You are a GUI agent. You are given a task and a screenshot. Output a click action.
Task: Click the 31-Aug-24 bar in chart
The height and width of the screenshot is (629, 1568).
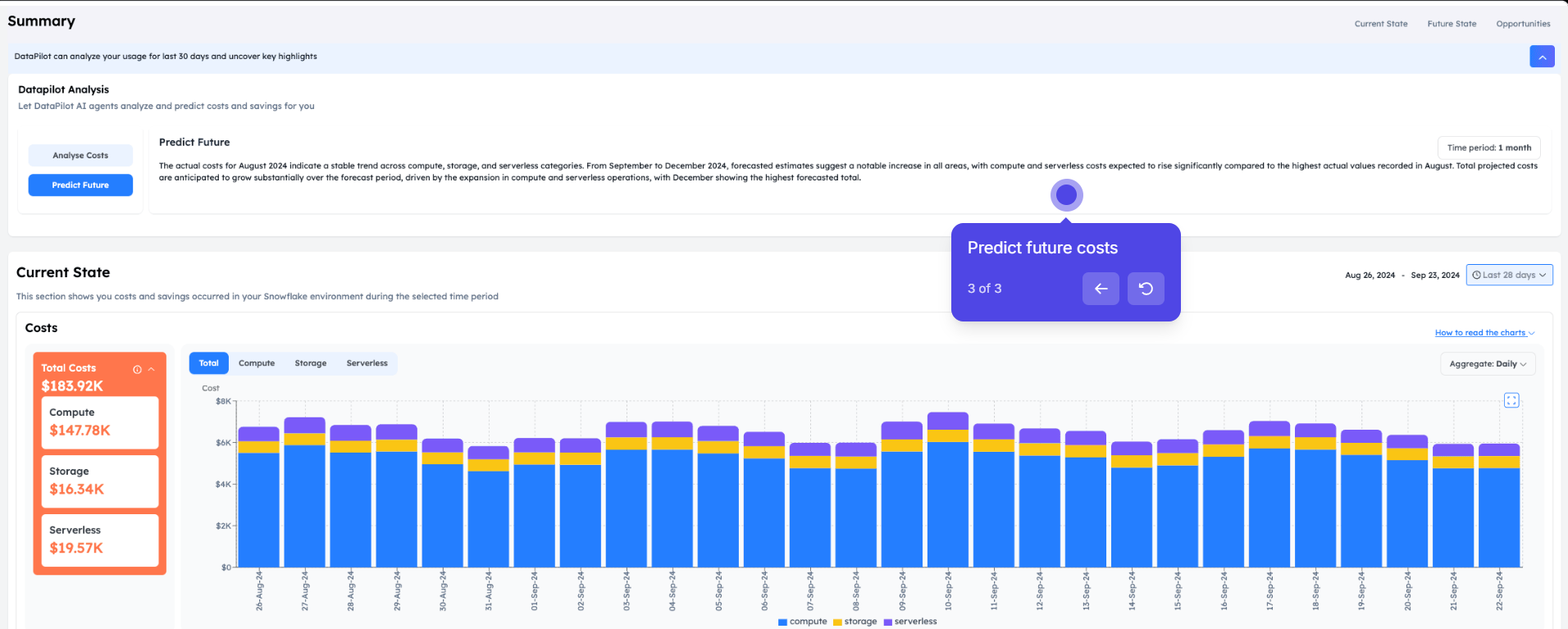489,506
